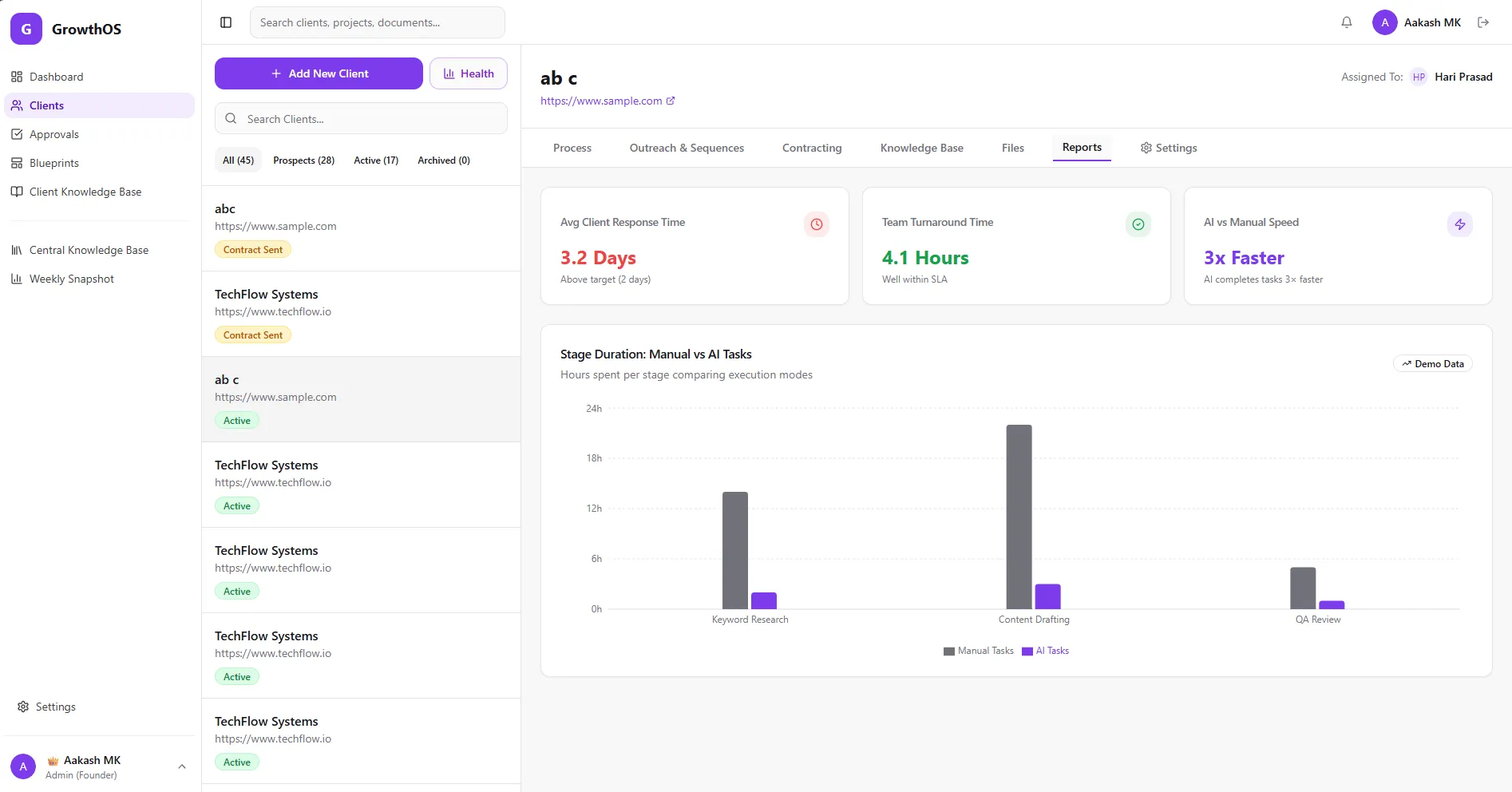Click inside the Search Clients field

360,118
